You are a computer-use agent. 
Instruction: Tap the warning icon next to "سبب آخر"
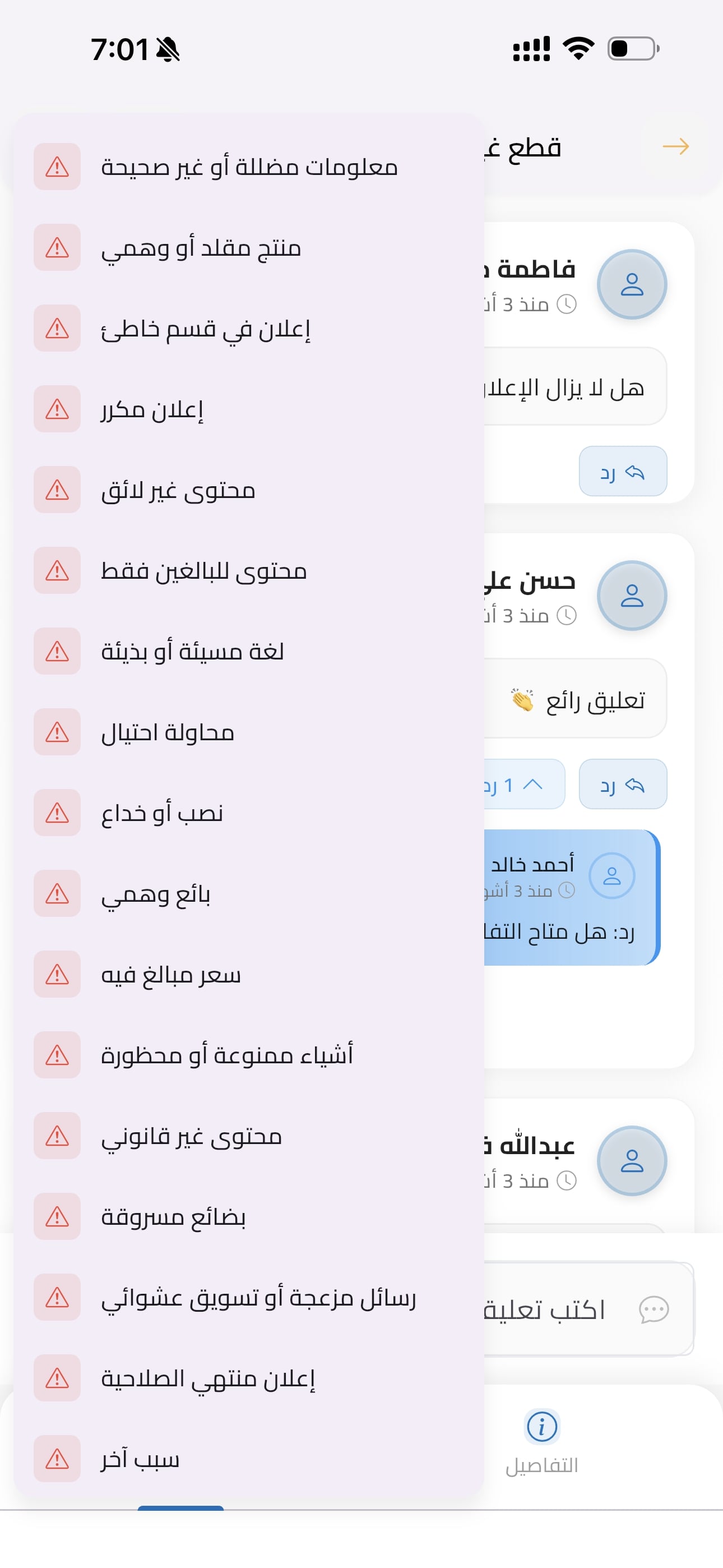[x=57, y=1459]
